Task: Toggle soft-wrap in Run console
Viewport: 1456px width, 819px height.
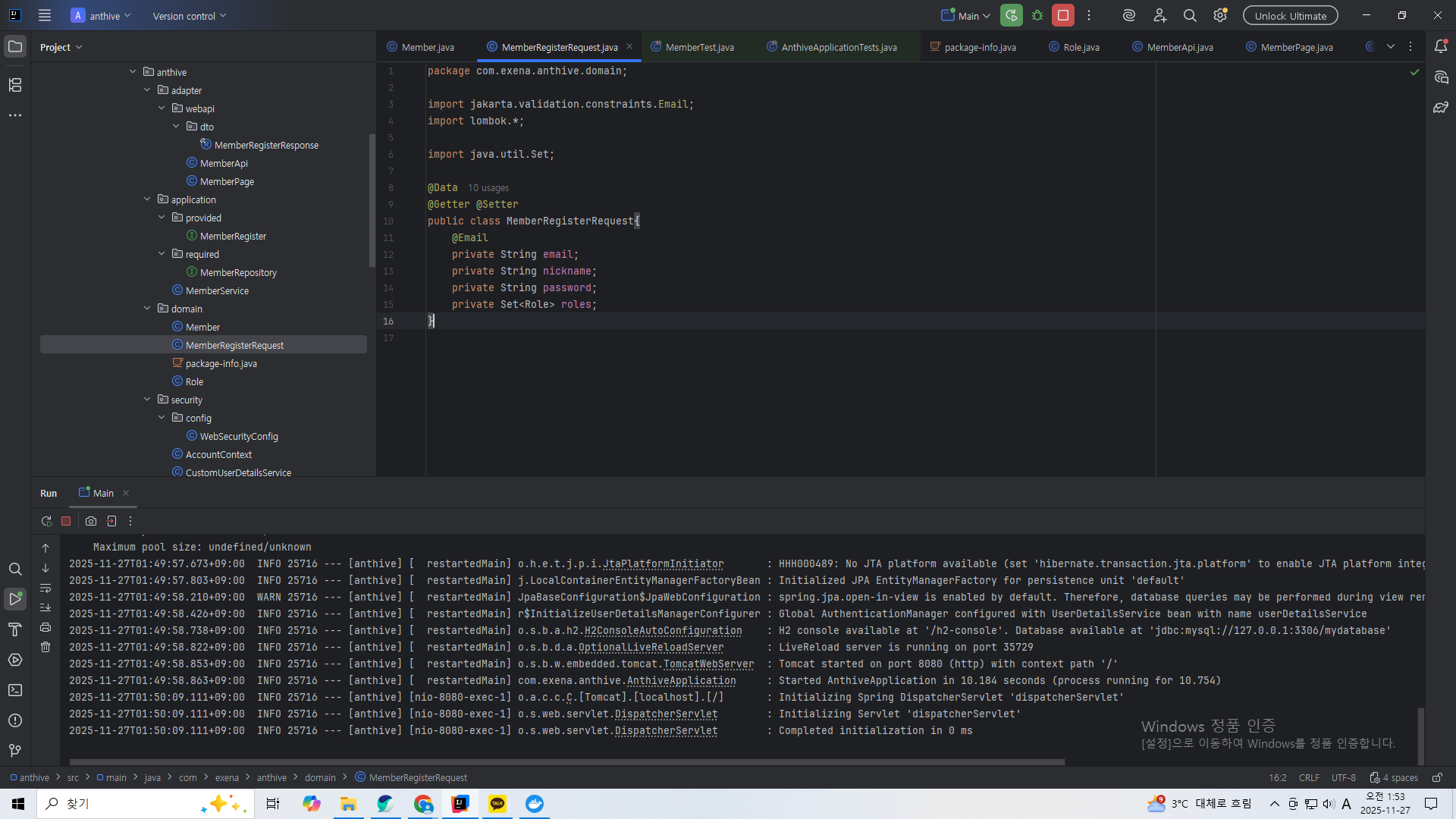Action: [45, 588]
